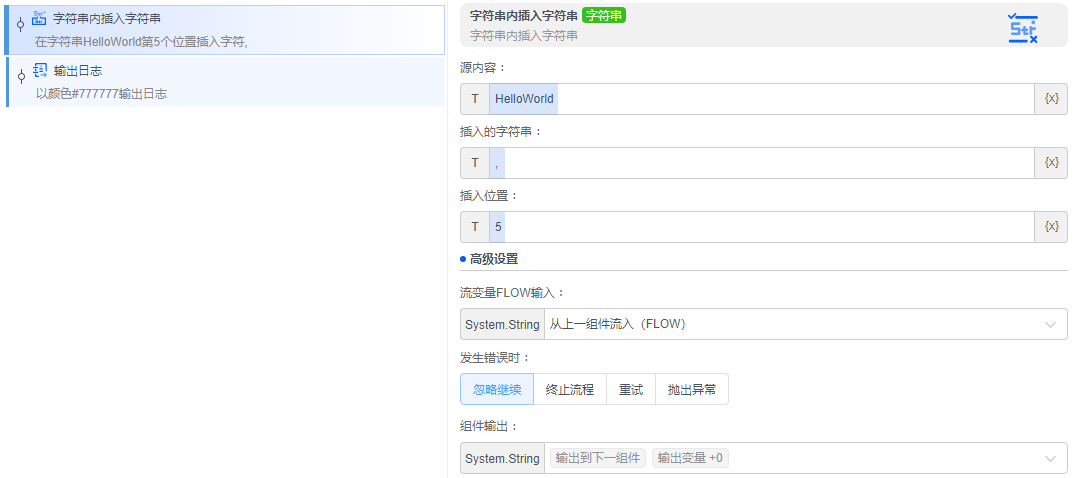The width and height of the screenshot is (1073, 478).
Task: Select 重试 error handling option
Action: (x=631, y=389)
